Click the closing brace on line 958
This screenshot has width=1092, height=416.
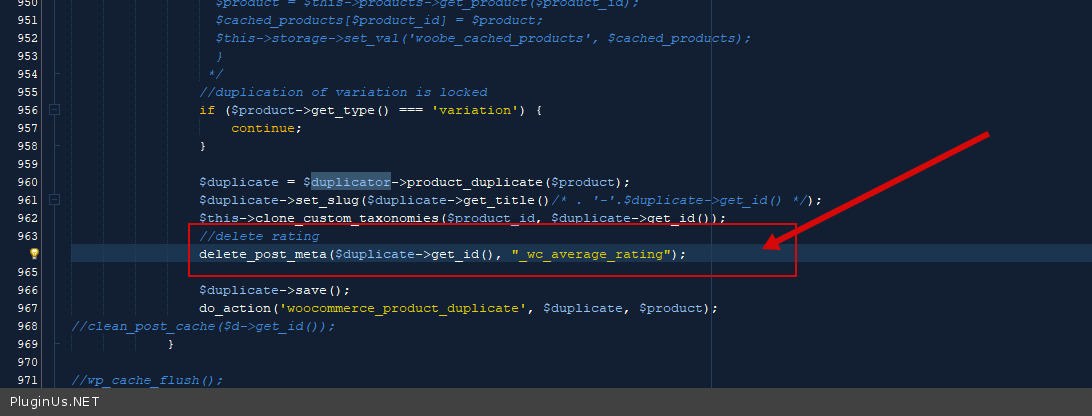pos(203,146)
